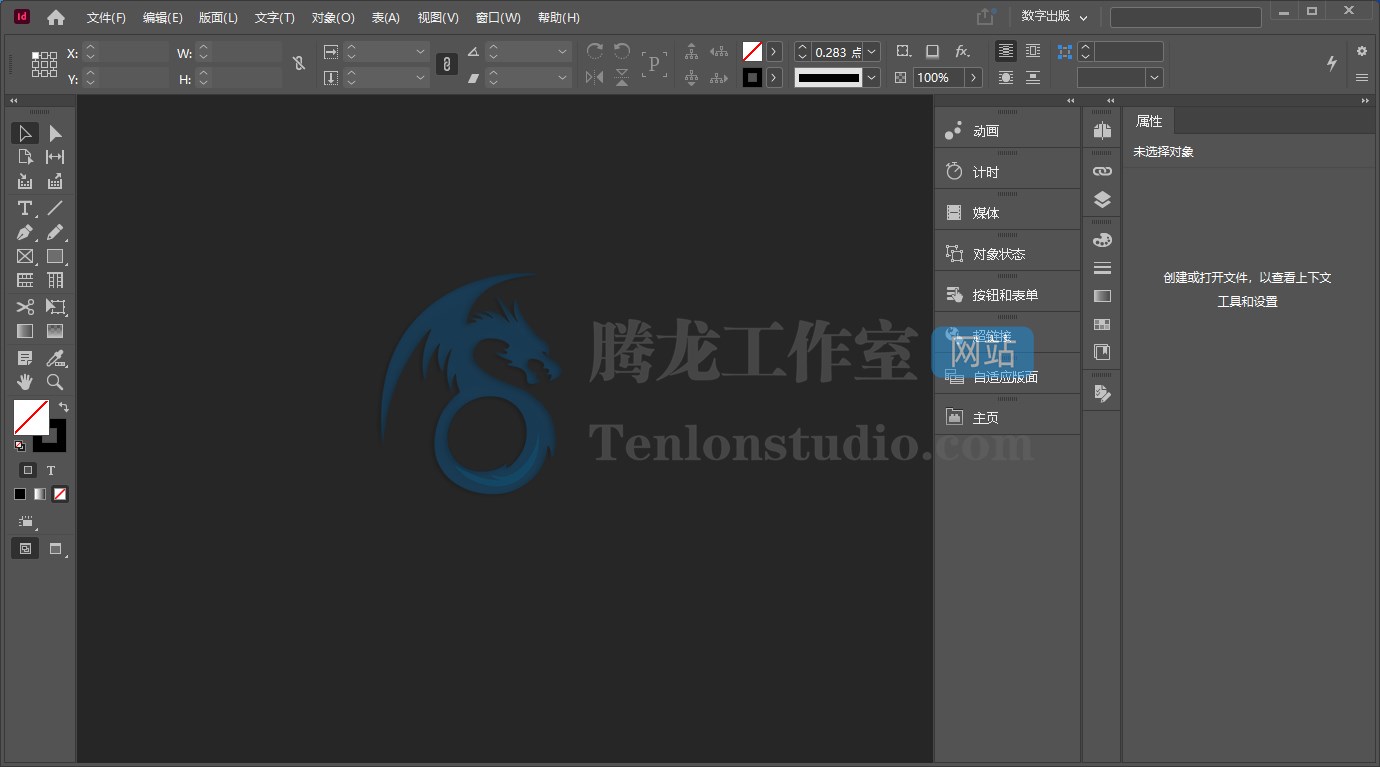This screenshot has width=1380, height=767.
Task: Open the 对象(O) menu
Action: [x=333, y=17]
